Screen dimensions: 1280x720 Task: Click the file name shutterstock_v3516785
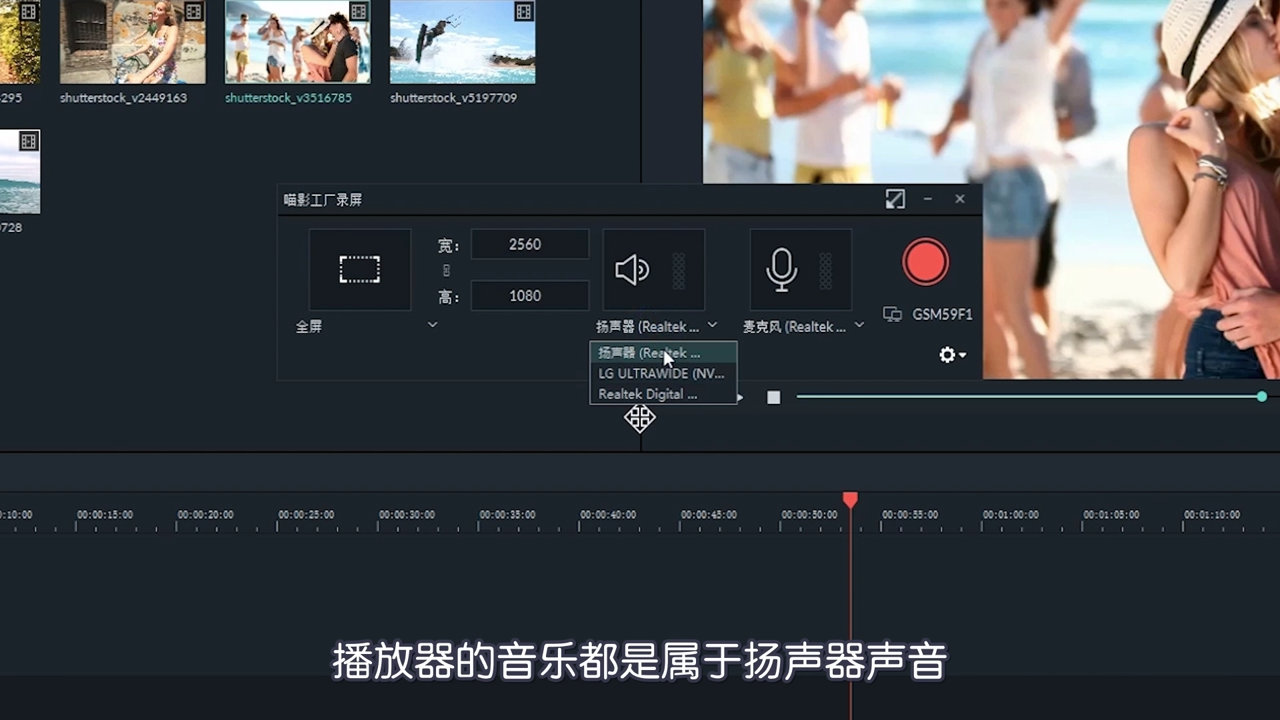click(x=288, y=98)
